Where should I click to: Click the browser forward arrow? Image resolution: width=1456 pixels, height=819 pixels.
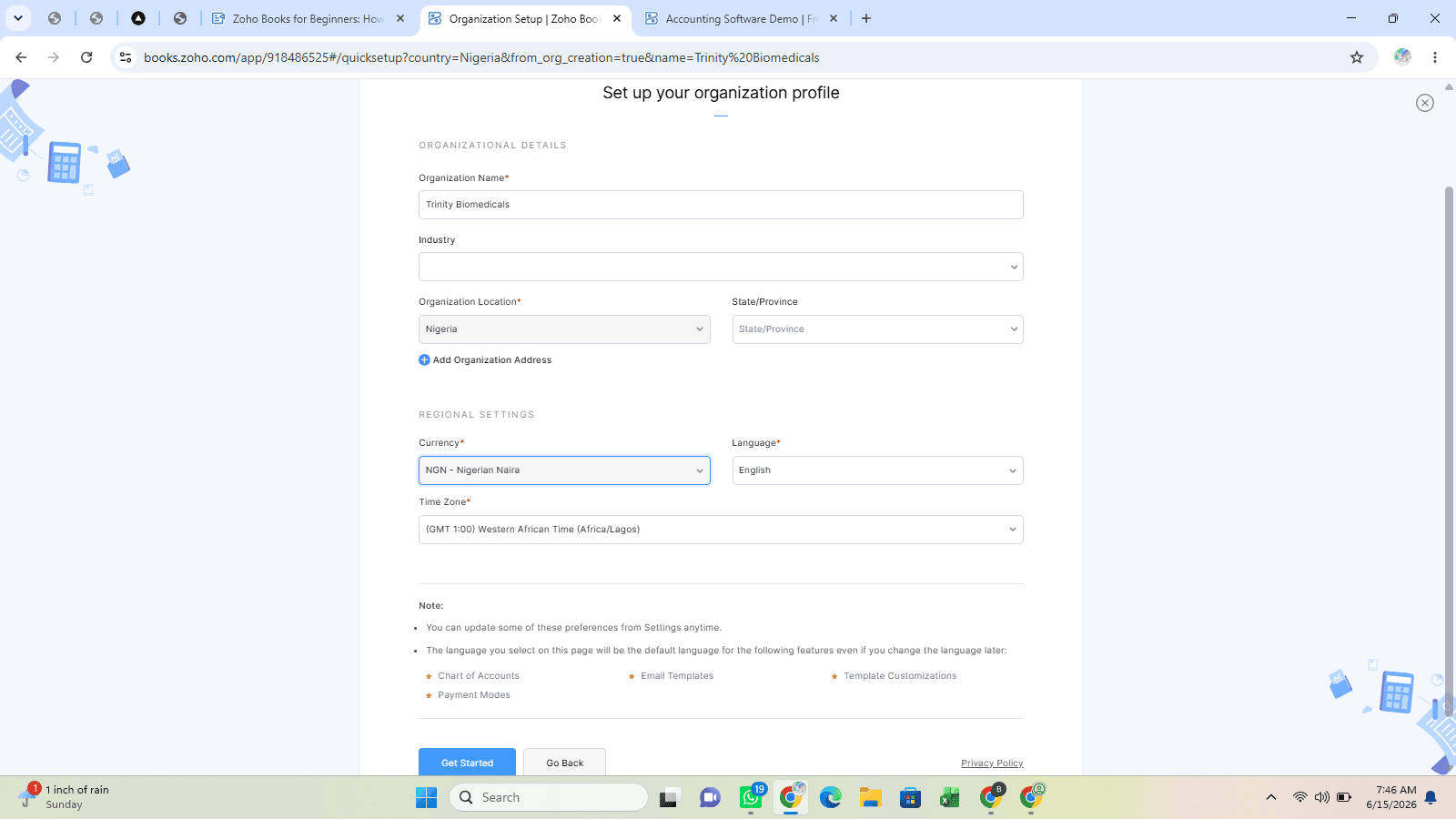point(54,57)
